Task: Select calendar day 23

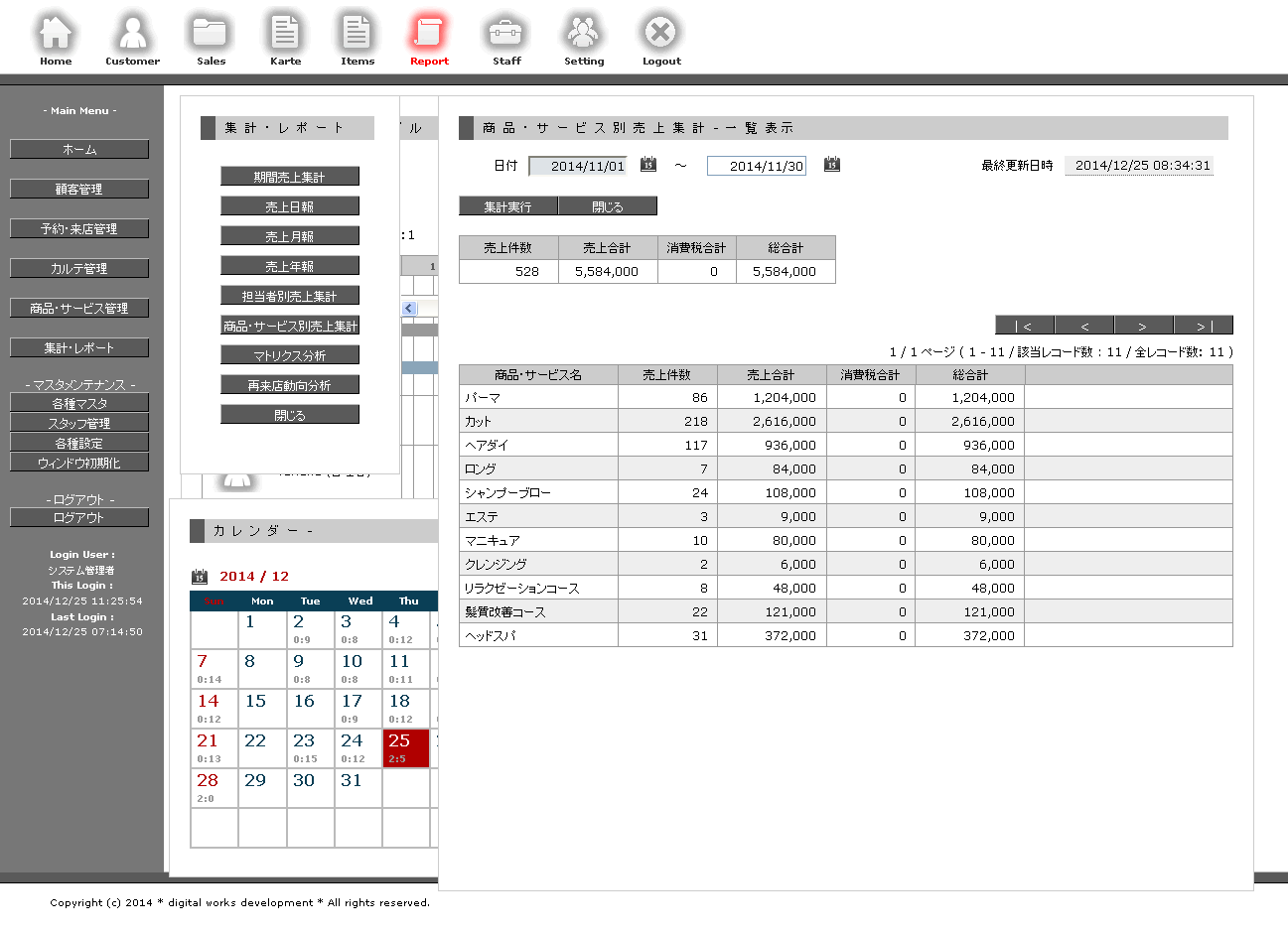Action: [x=310, y=748]
